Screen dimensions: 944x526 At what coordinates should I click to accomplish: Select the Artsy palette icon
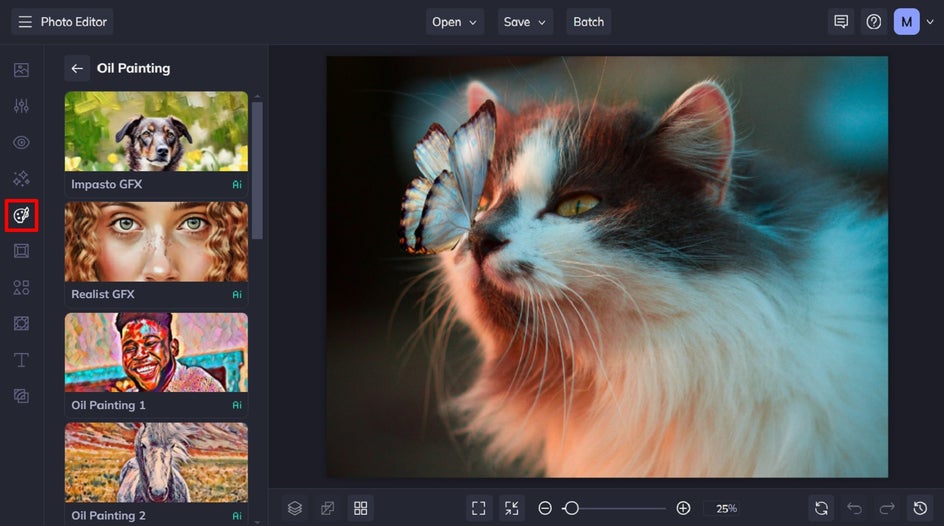coord(21,215)
